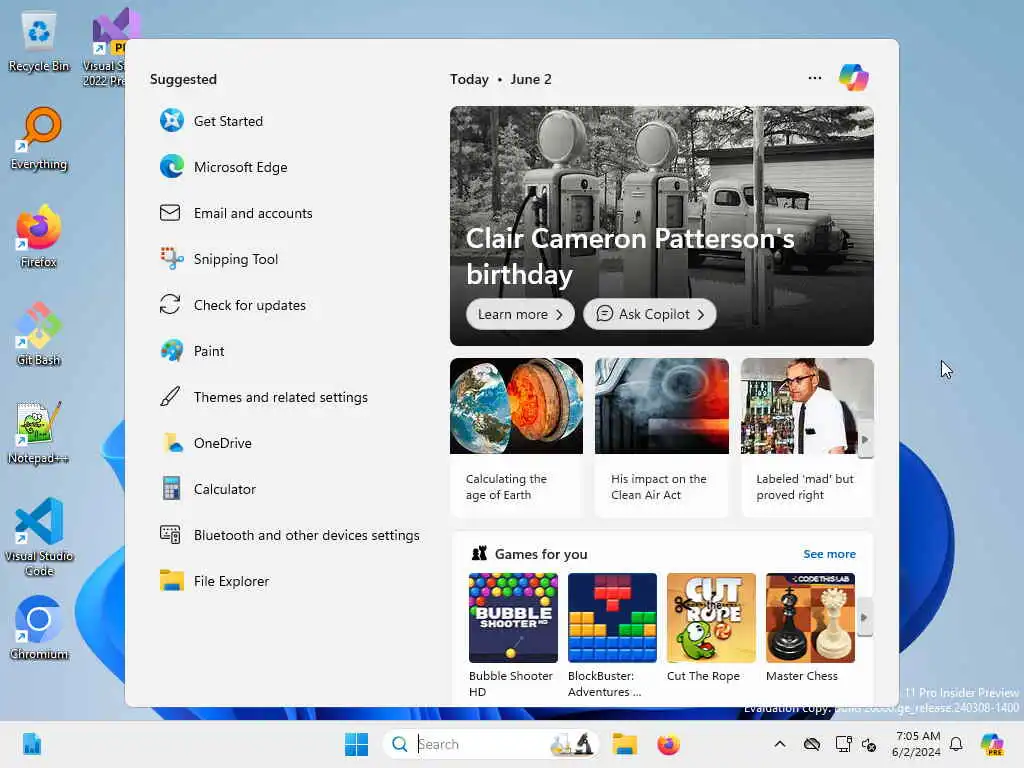Open the Get Started app icon
This screenshot has height=768, width=1024.
tap(172, 121)
